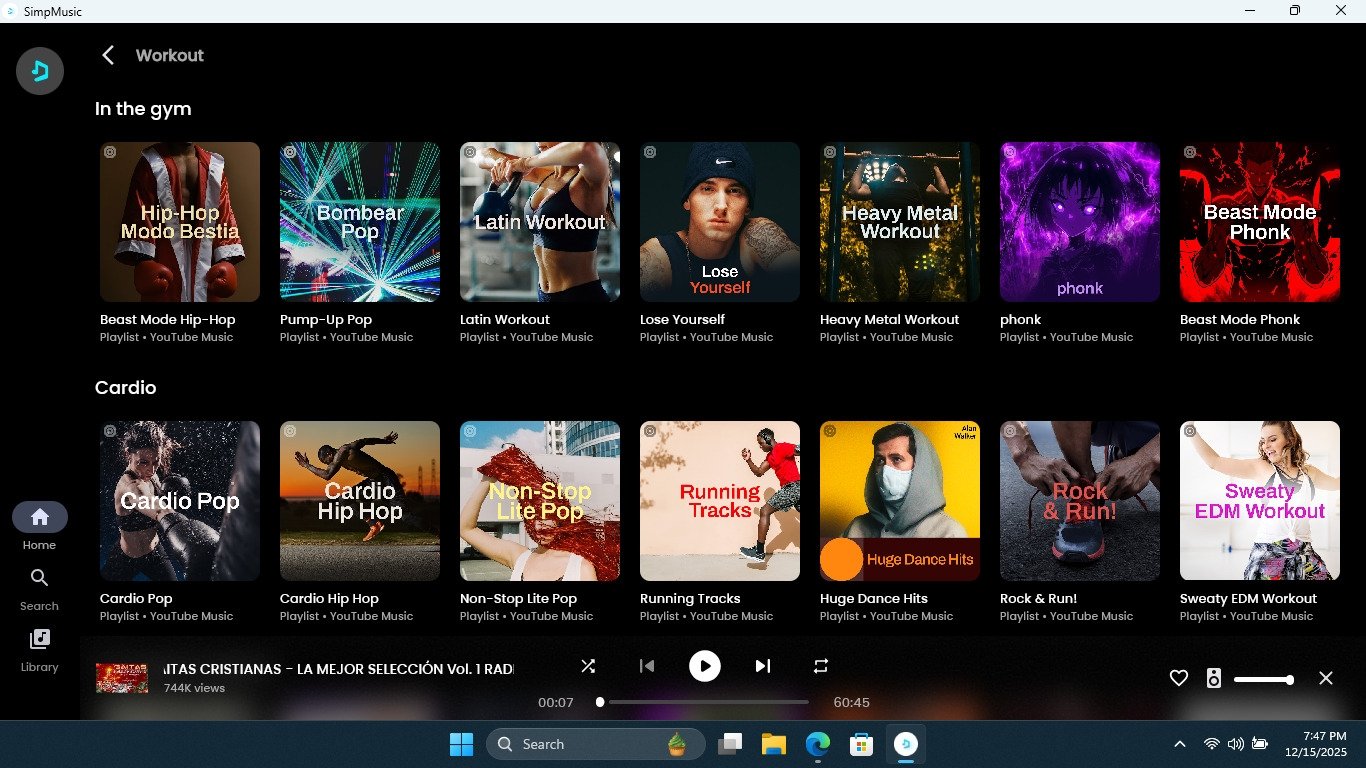Image resolution: width=1366 pixels, height=768 pixels.
Task: Click the volume slider in player bar
Action: (x=1263, y=680)
